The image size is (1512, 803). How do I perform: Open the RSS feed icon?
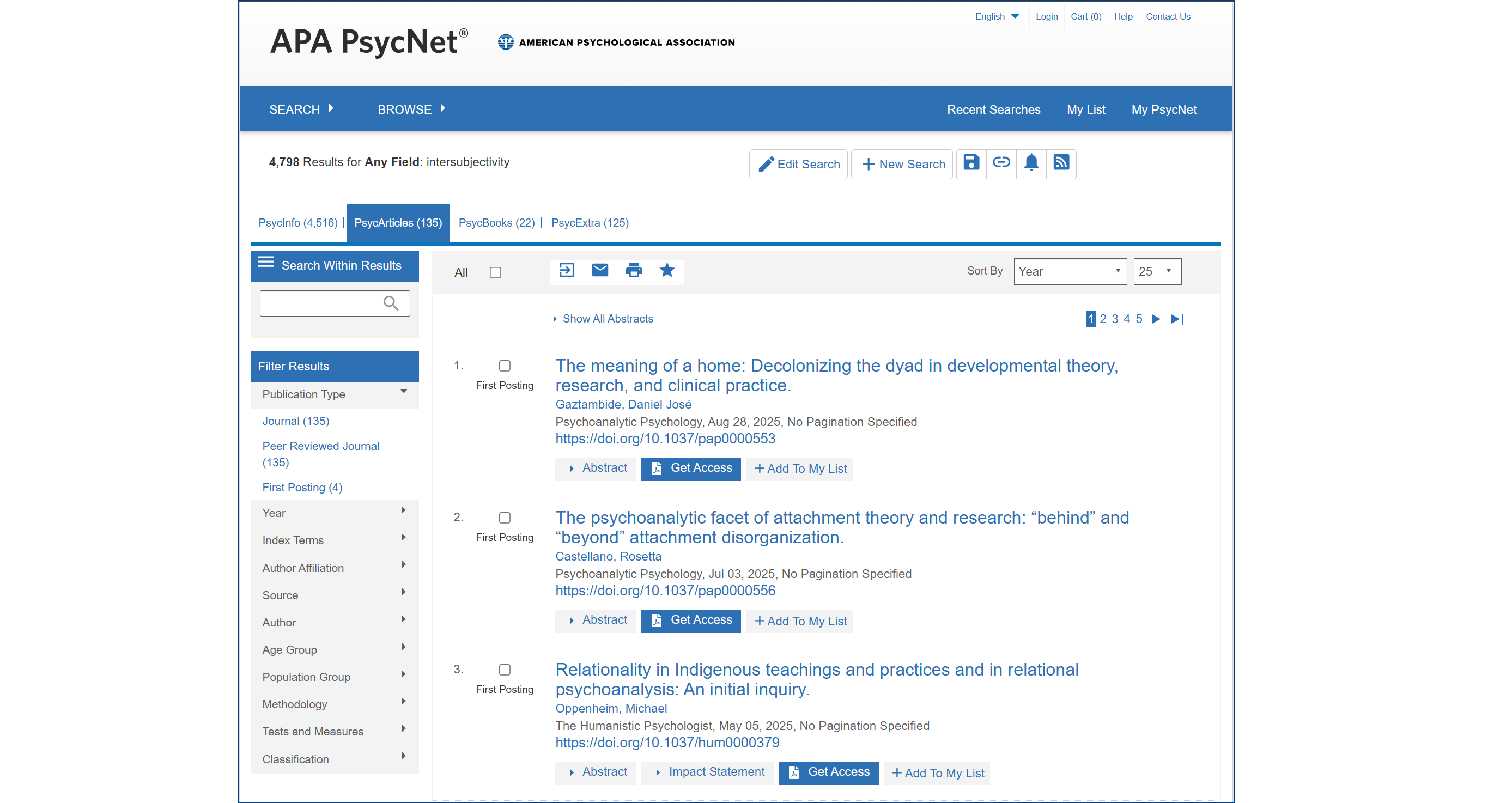1061,162
